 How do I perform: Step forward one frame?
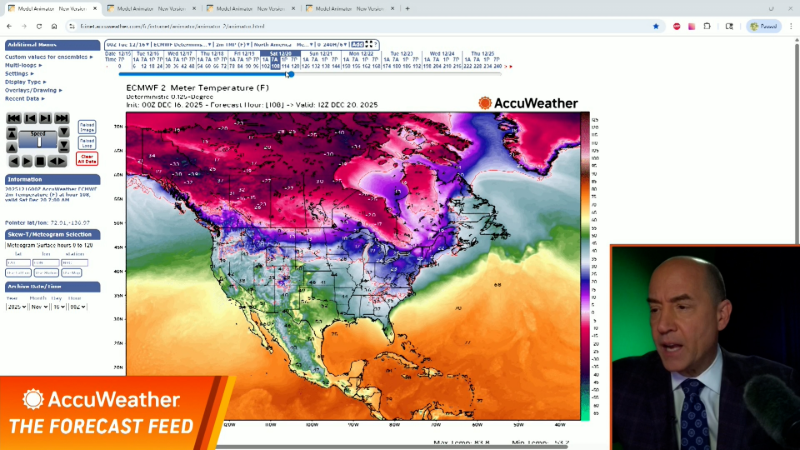46,118
